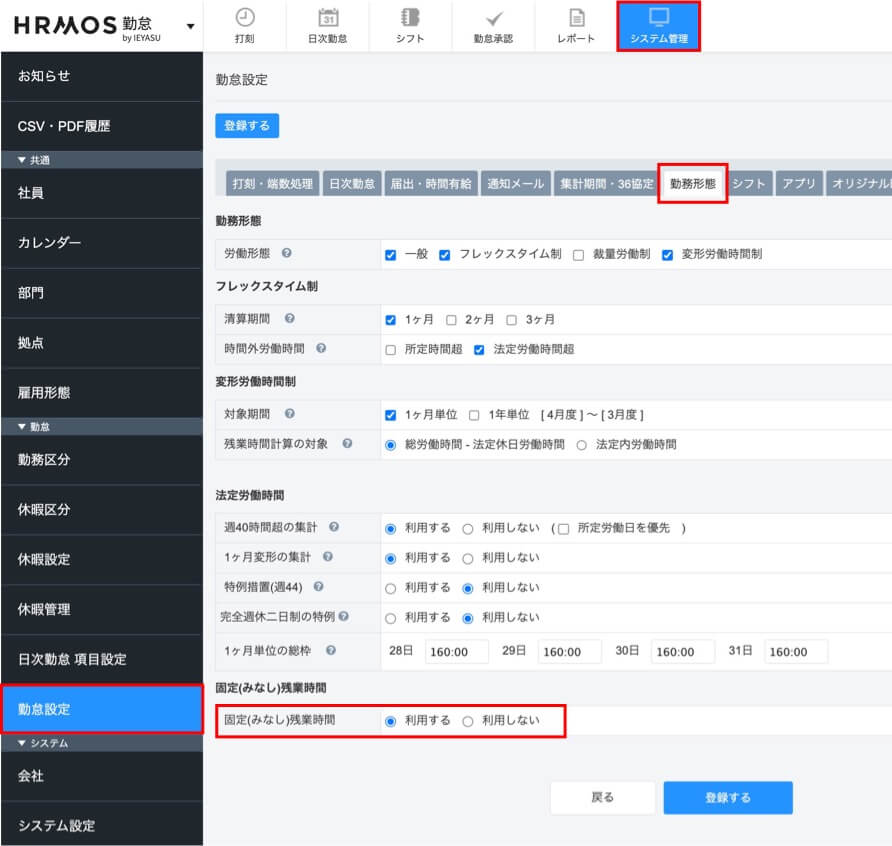Image resolution: width=892 pixels, height=846 pixels.
Task: Open 日次勤怠 calendar icon in top bar
Action: tap(327, 17)
